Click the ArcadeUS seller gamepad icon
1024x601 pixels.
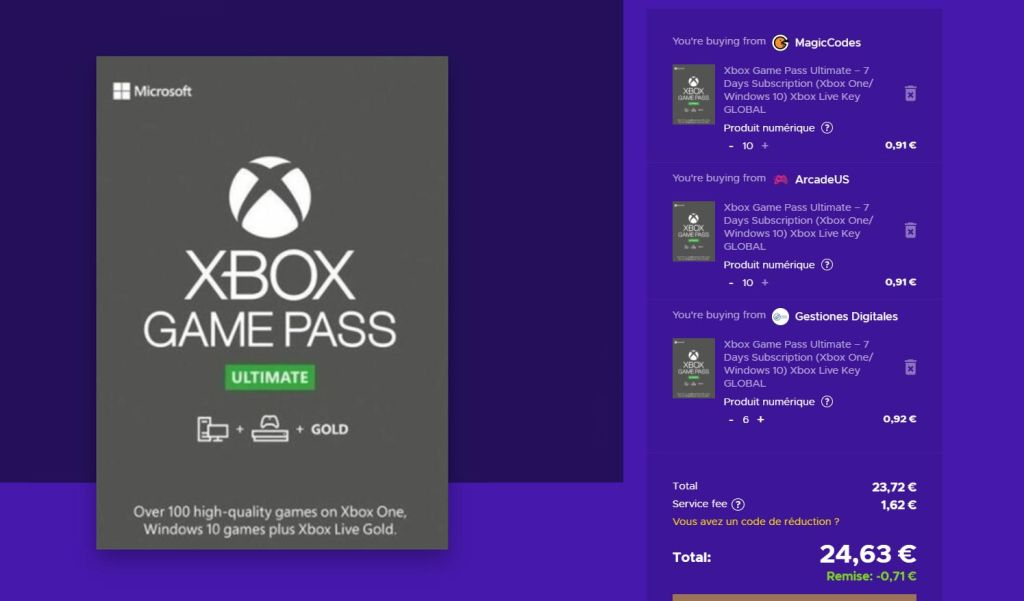tap(780, 180)
